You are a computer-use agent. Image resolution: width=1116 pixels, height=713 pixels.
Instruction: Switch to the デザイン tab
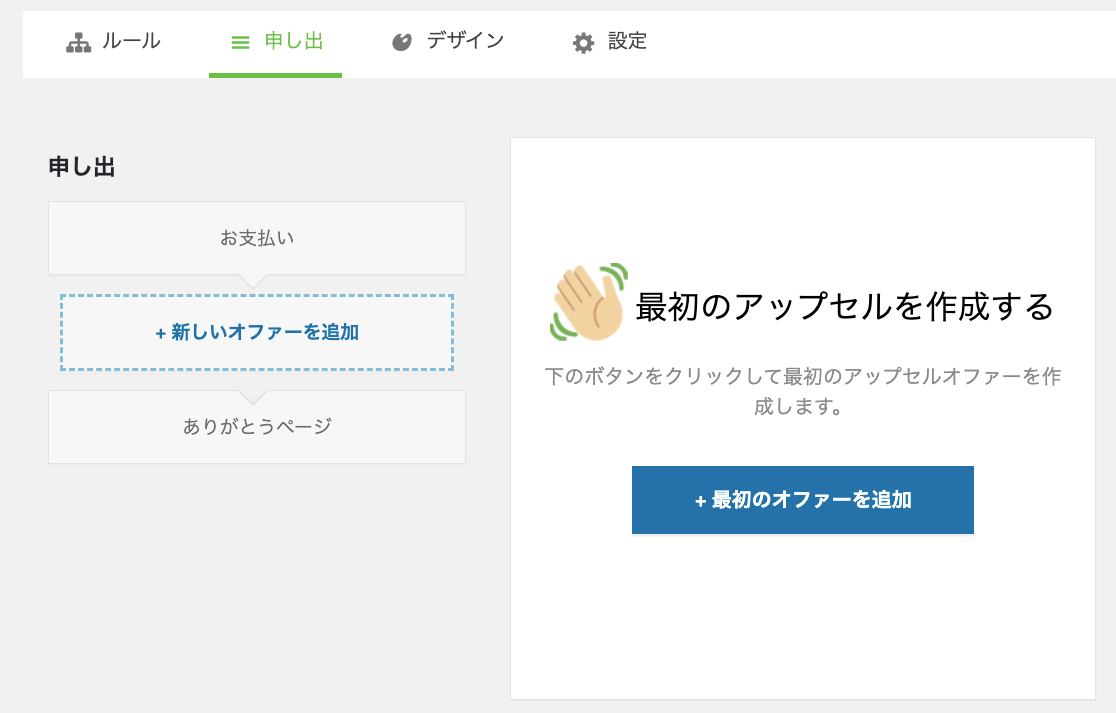[x=448, y=42]
